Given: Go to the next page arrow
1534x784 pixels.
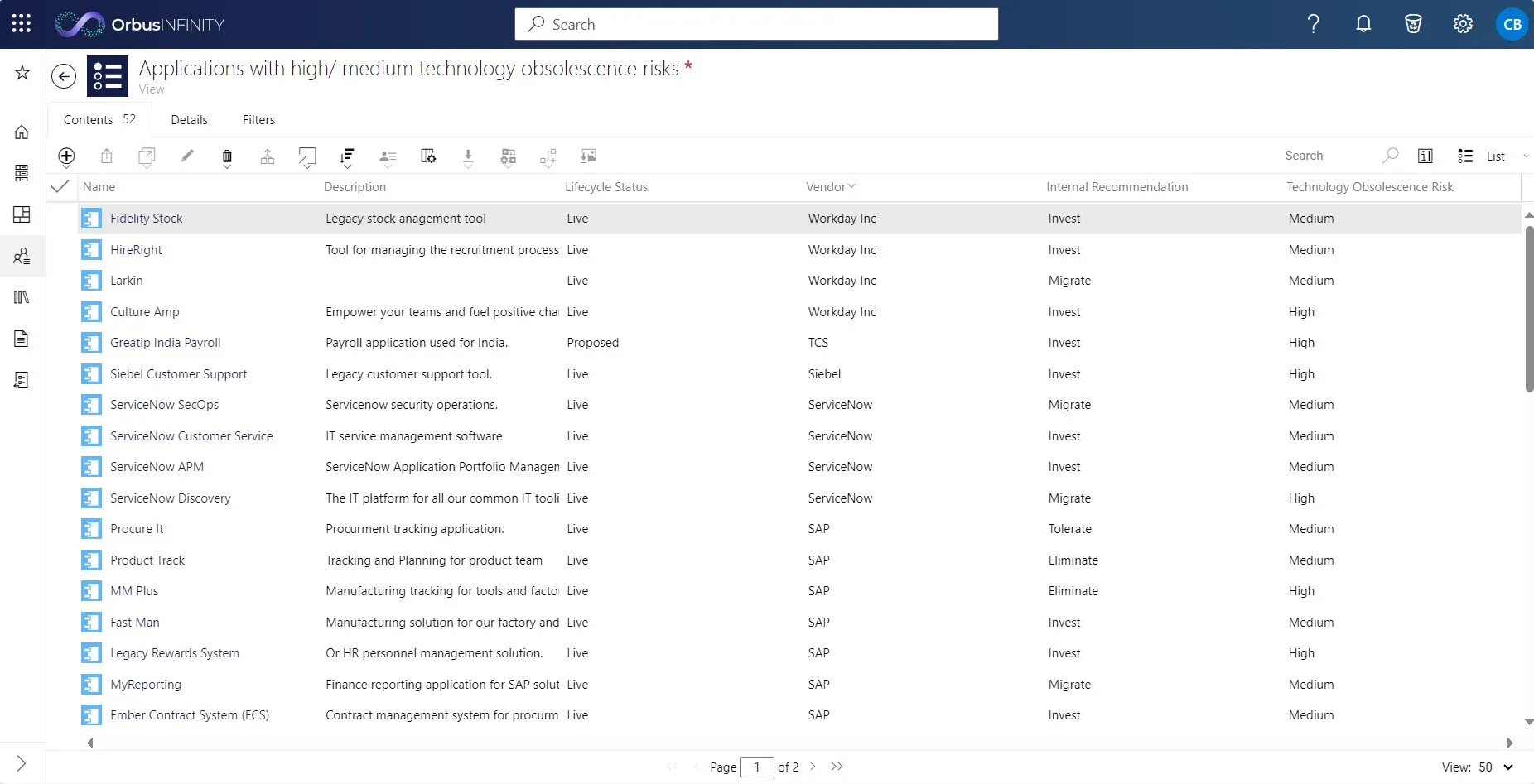Looking at the screenshot, I should pos(813,767).
